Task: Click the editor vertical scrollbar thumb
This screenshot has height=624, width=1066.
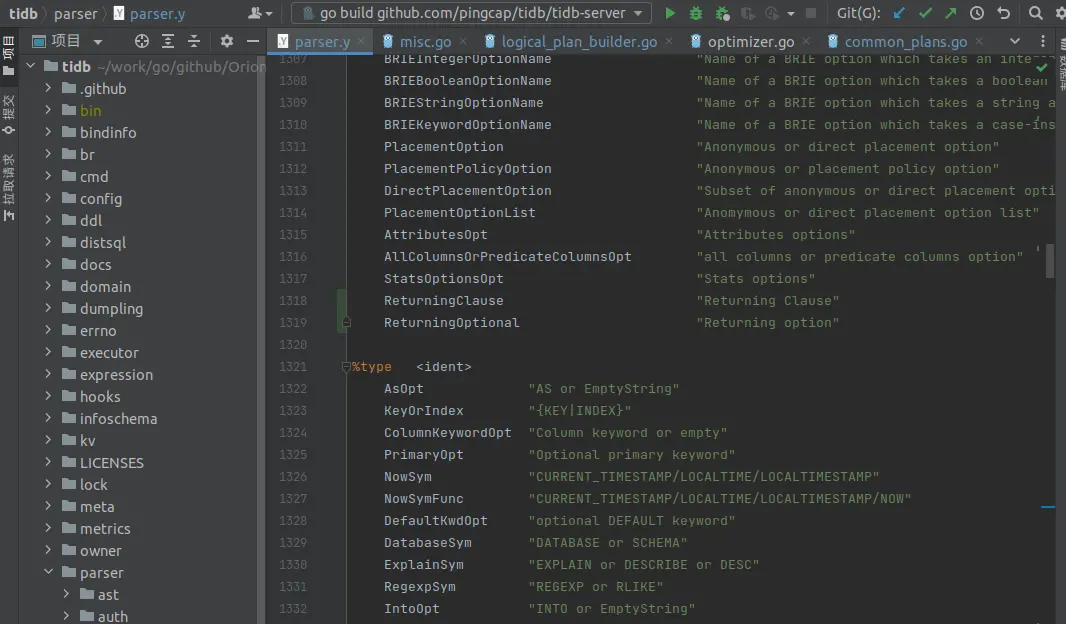Action: (x=1050, y=261)
